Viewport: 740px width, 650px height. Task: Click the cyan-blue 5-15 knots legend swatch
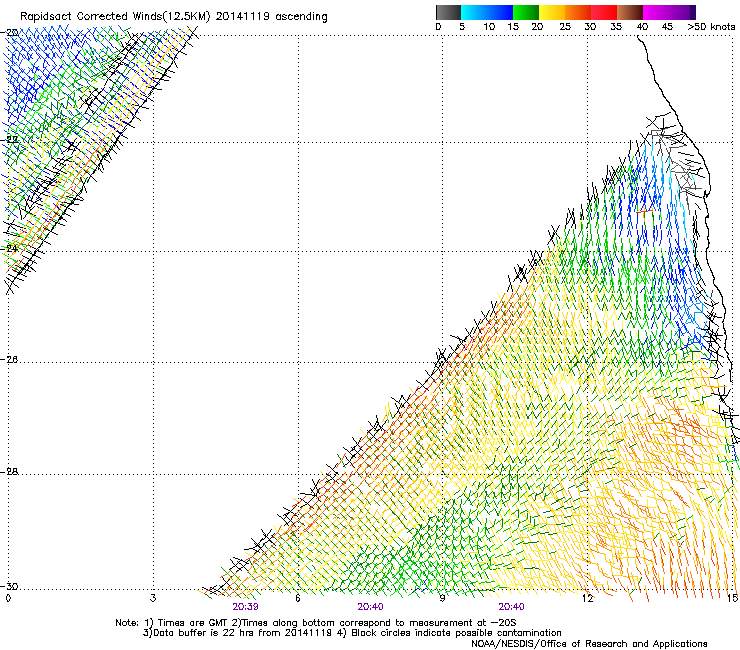point(487,12)
